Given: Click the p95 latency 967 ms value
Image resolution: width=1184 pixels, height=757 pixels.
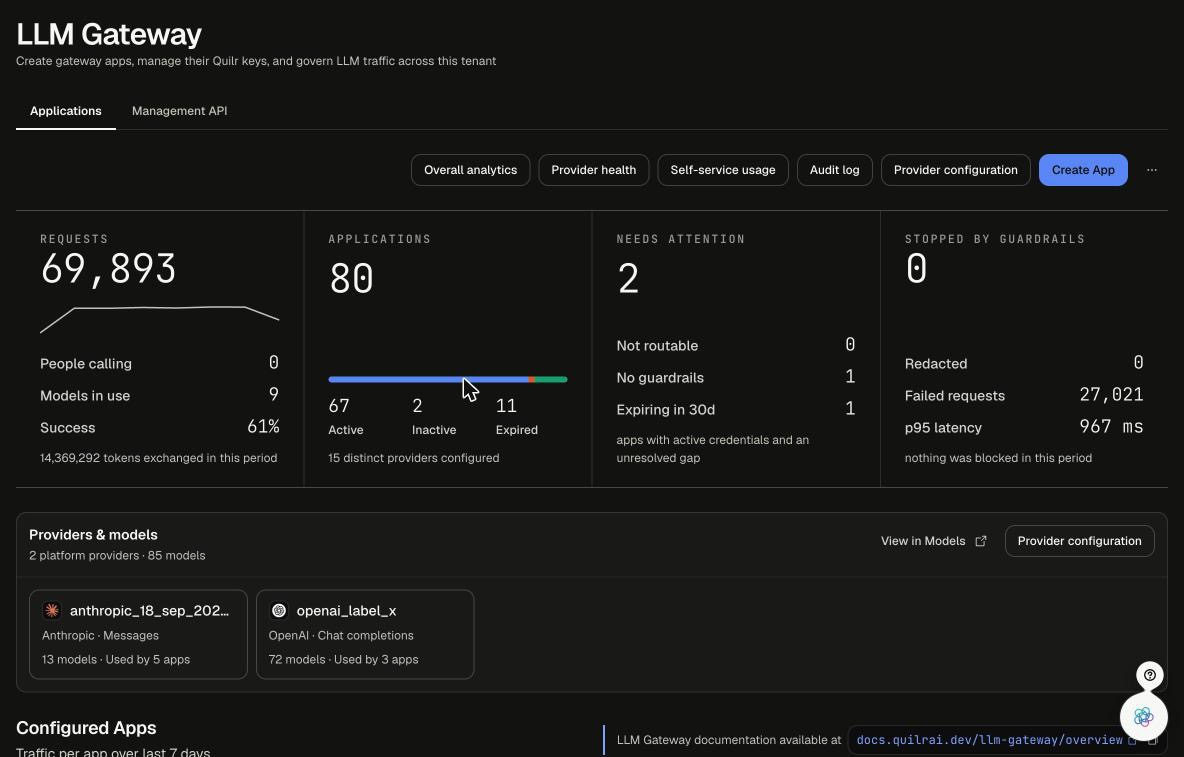Looking at the screenshot, I should click(1111, 426).
